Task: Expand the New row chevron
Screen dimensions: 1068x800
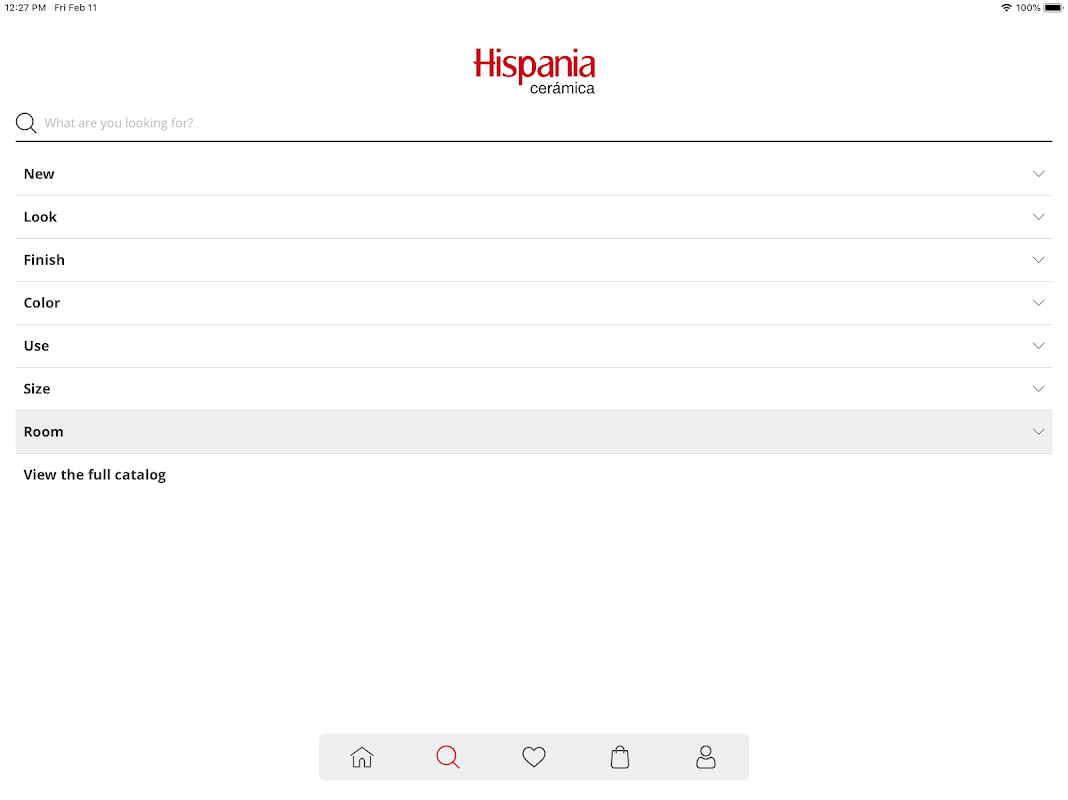Action: tap(1038, 174)
